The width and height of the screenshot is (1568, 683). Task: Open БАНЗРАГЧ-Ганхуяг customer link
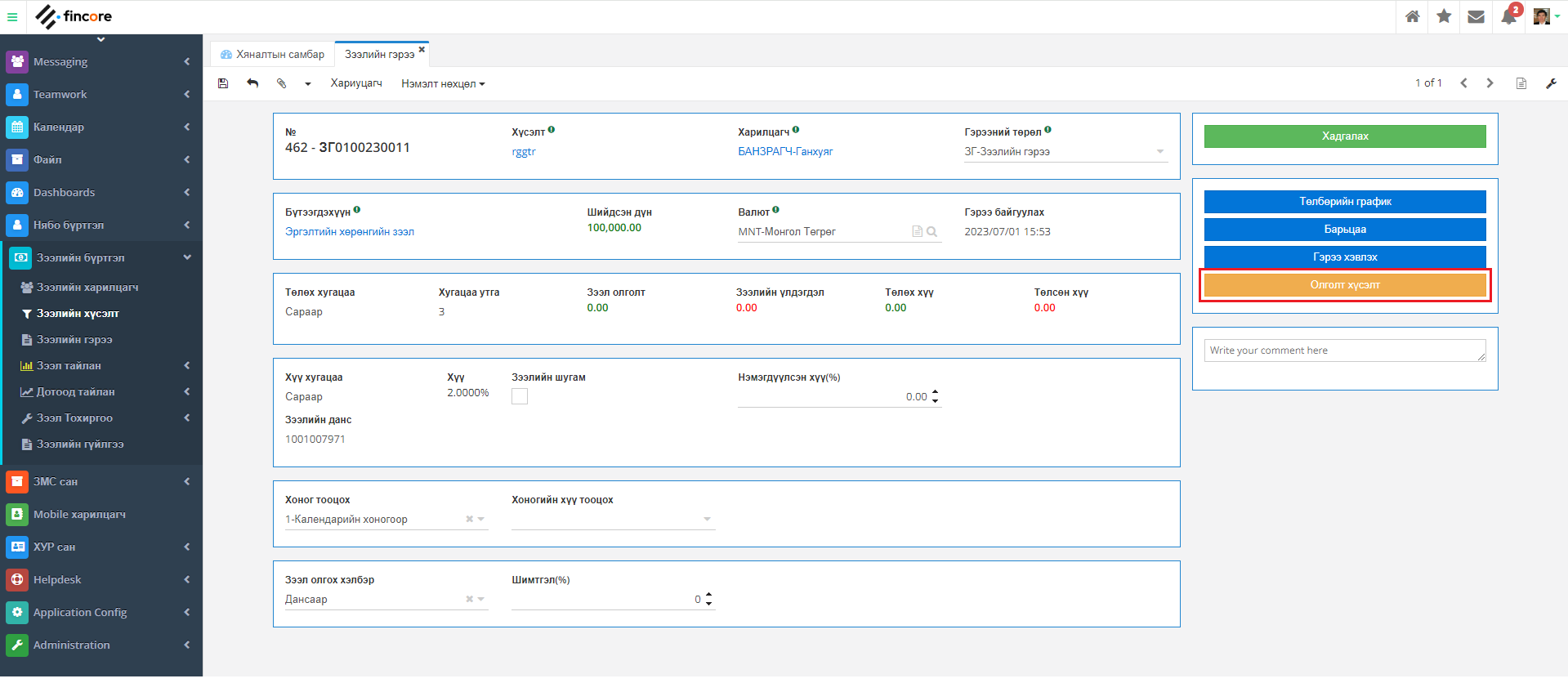click(x=785, y=152)
